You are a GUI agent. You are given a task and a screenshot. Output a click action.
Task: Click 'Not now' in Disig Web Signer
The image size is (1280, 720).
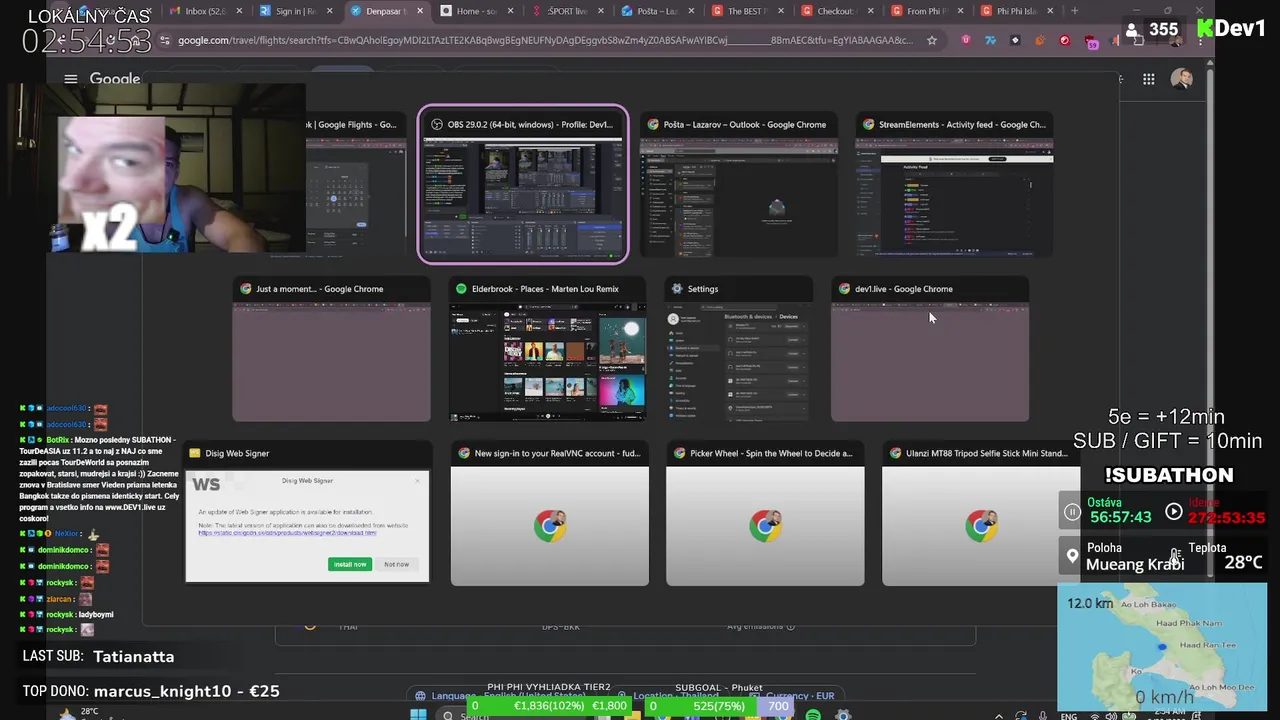tap(396, 564)
